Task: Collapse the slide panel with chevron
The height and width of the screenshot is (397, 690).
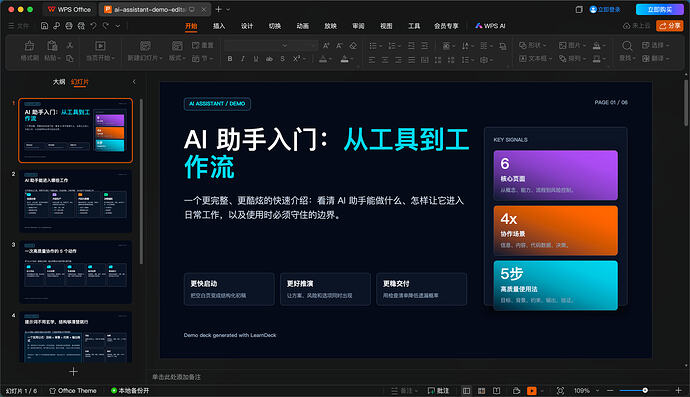Action: pos(134,82)
